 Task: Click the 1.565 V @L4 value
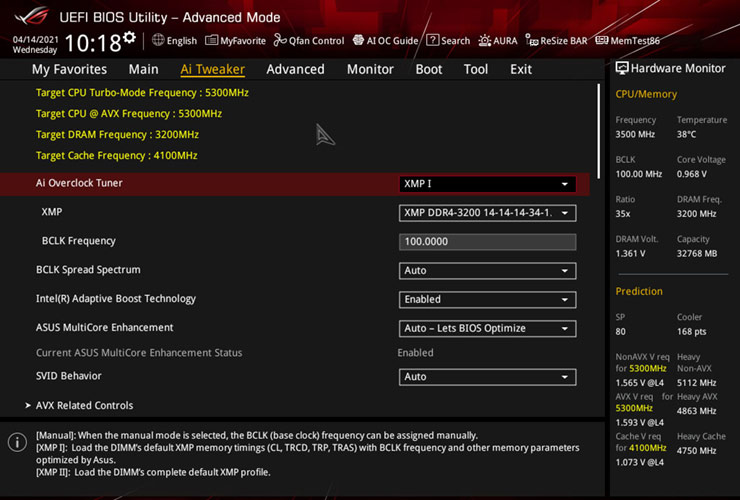pyautogui.click(x=639, y=382)
